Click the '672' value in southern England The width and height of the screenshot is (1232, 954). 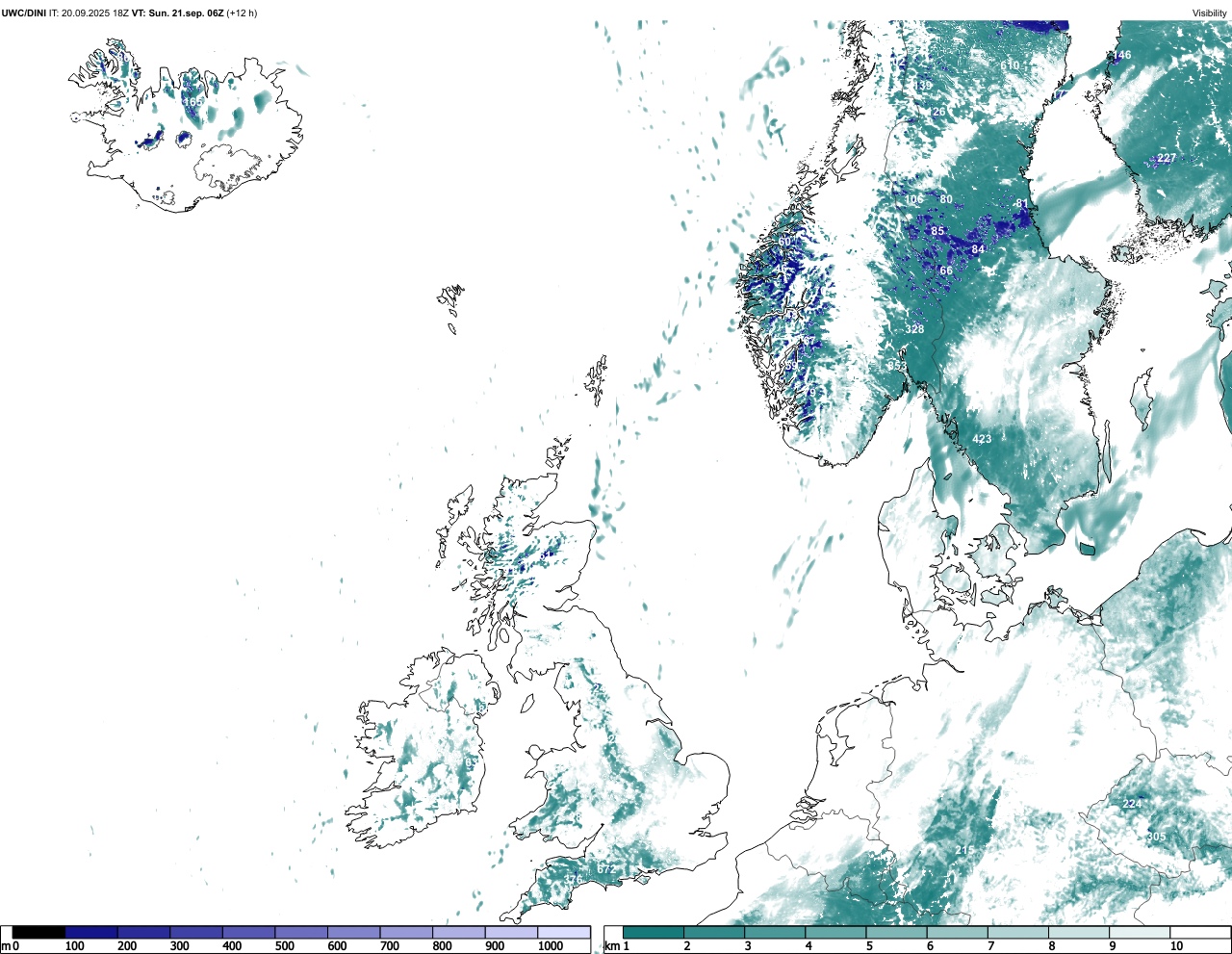point(606,869)
